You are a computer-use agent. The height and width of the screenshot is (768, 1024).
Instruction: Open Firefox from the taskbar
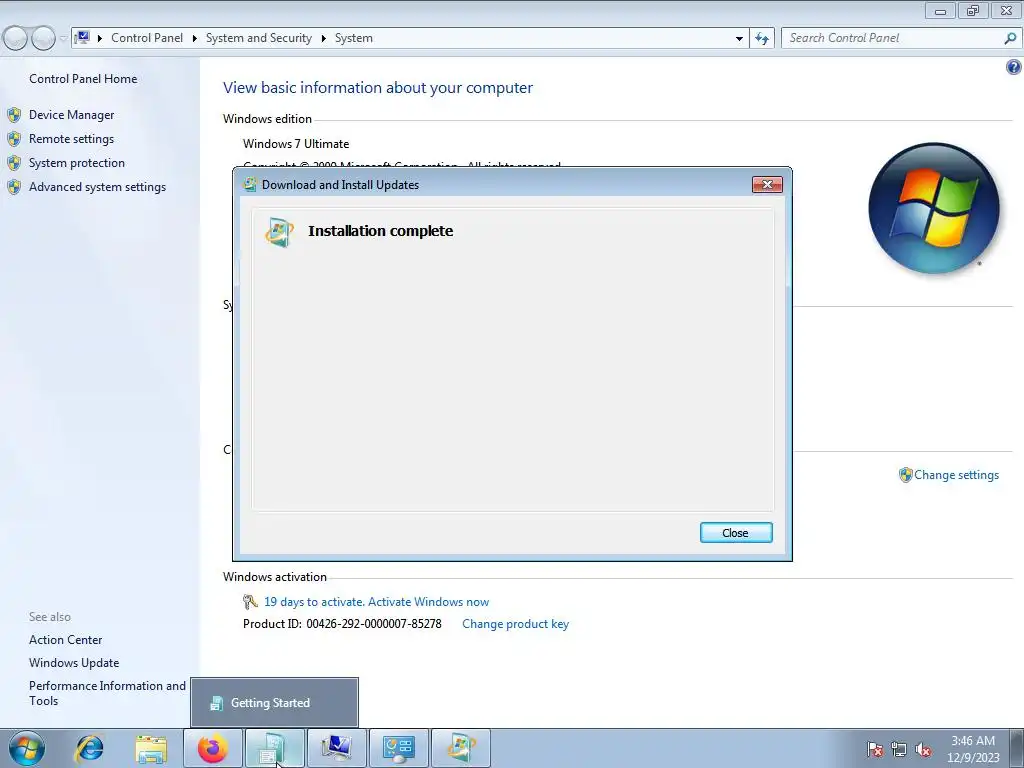tap(213, 748)
